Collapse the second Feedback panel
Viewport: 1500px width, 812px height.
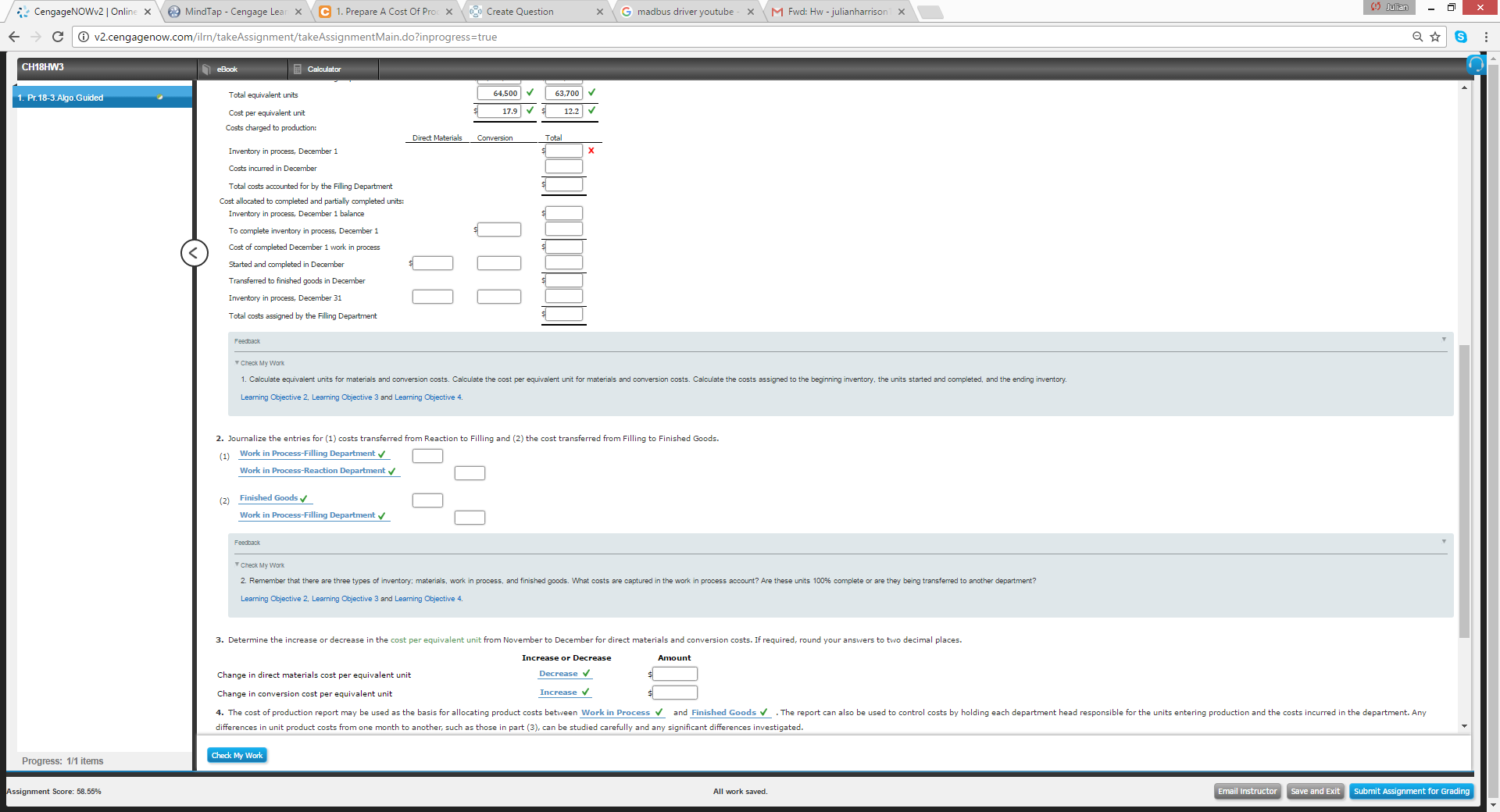tap(1443, 541)
